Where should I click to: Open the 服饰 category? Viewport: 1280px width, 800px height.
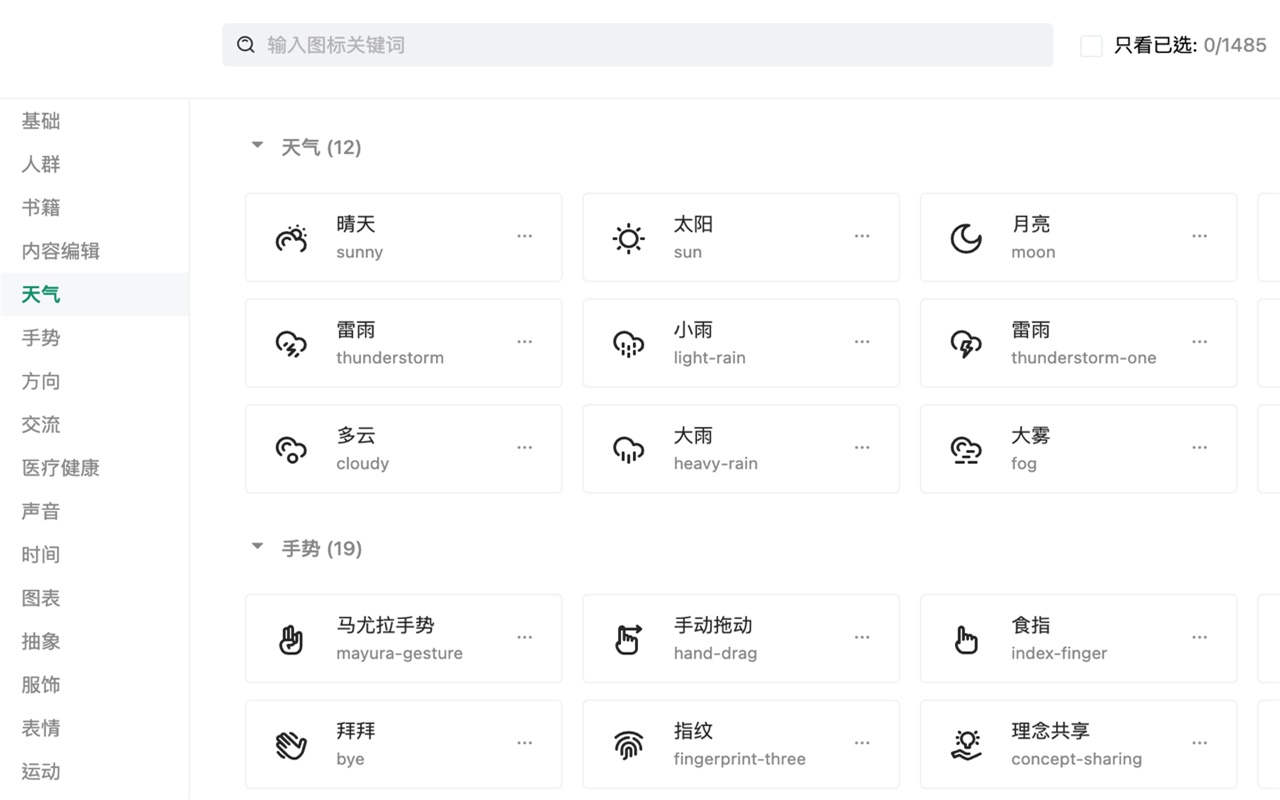94,684
